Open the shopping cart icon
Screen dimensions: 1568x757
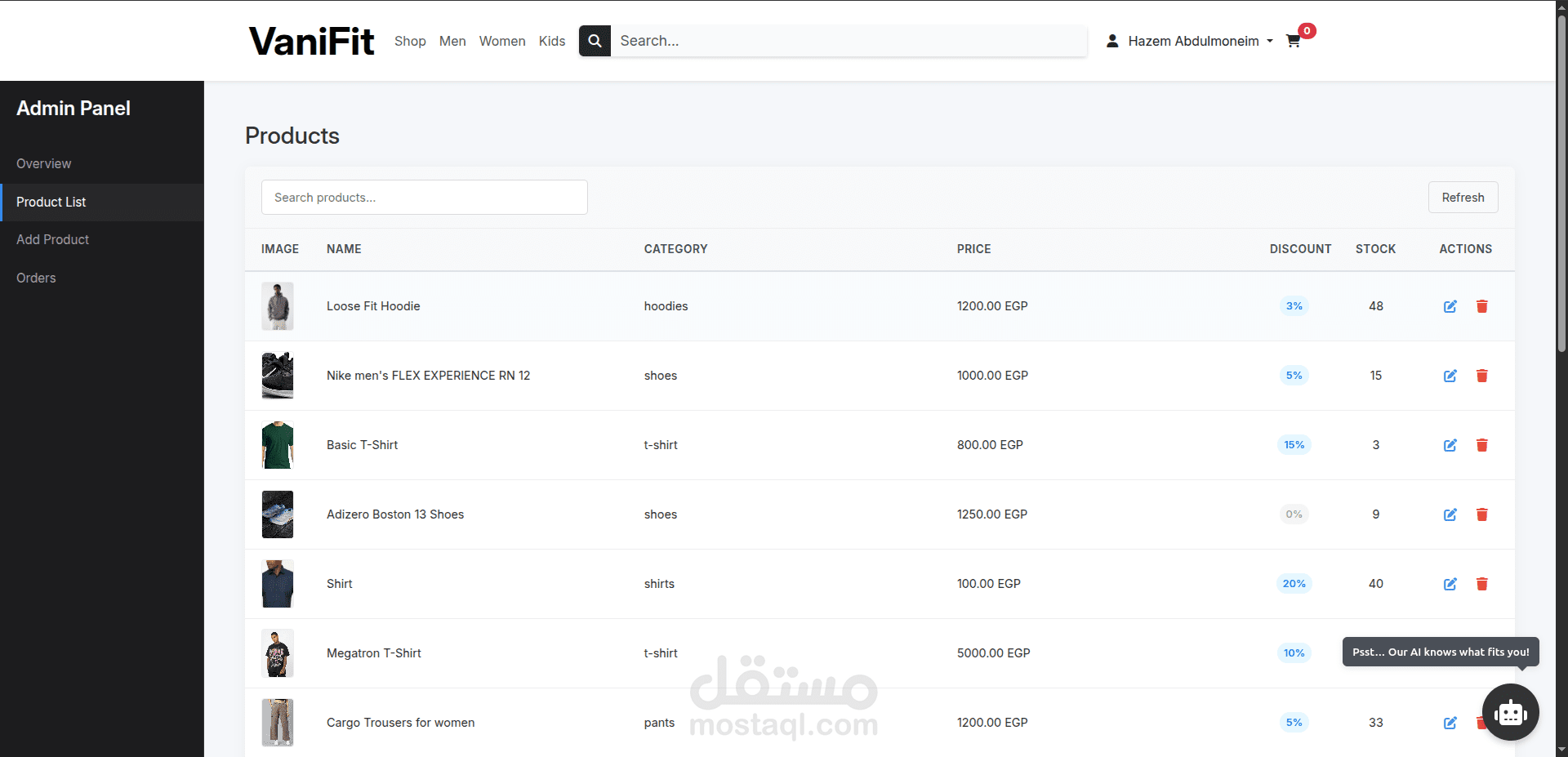click(1293, 41)
